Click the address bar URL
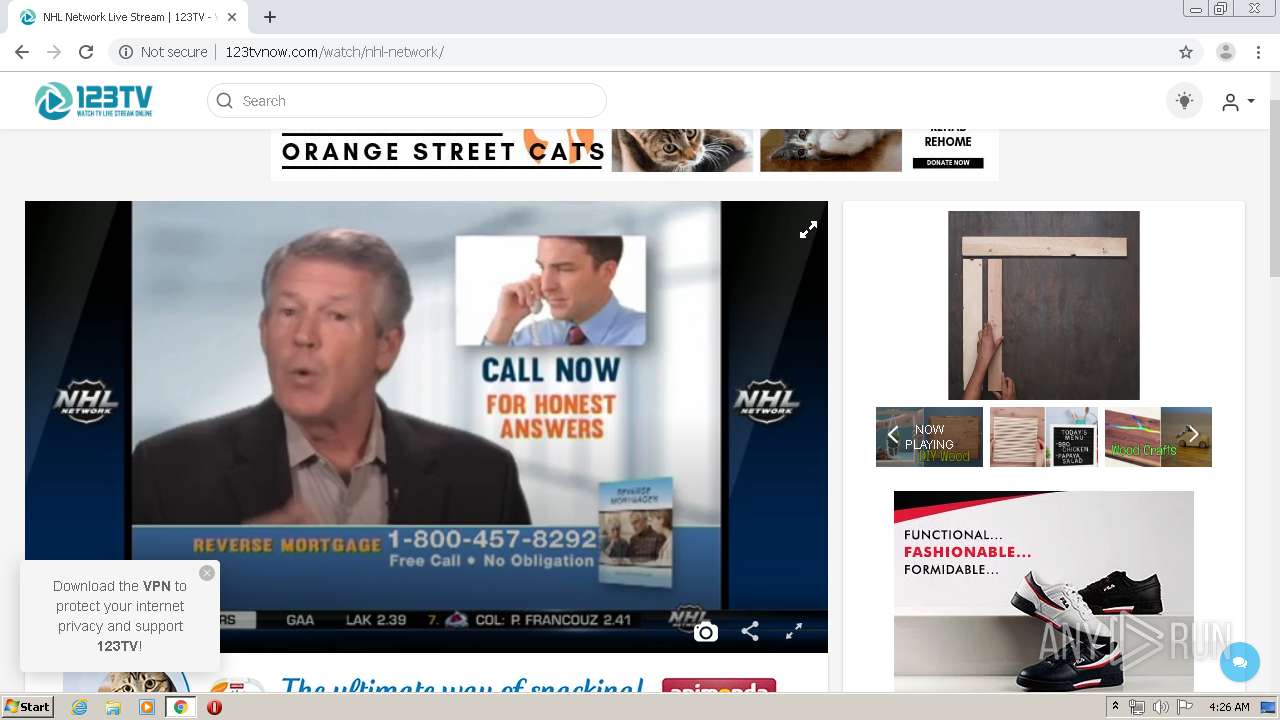1280x720 pixels. [334, 52]
